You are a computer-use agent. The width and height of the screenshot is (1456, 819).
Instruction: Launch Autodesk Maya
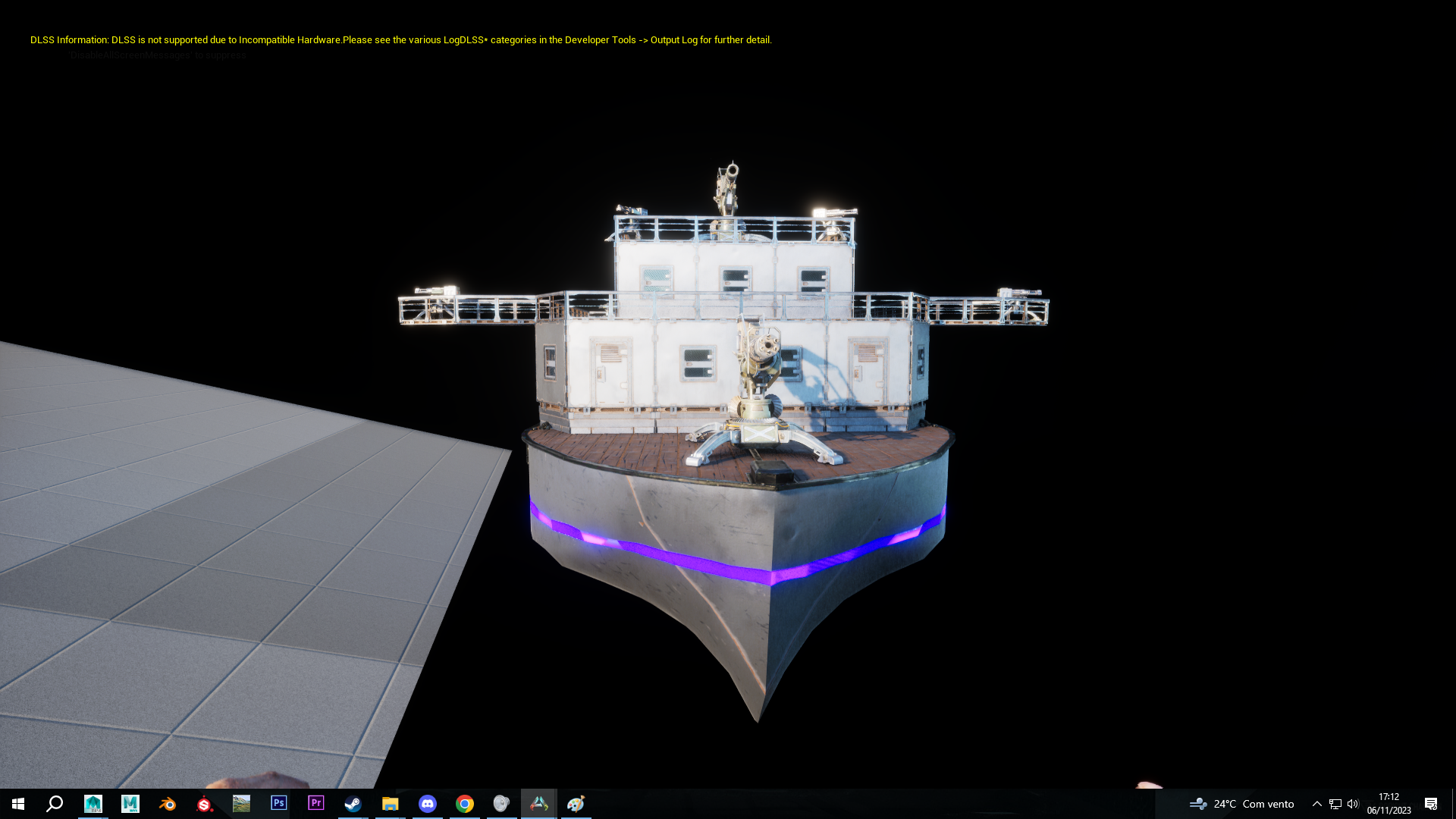tap(130, 804)
